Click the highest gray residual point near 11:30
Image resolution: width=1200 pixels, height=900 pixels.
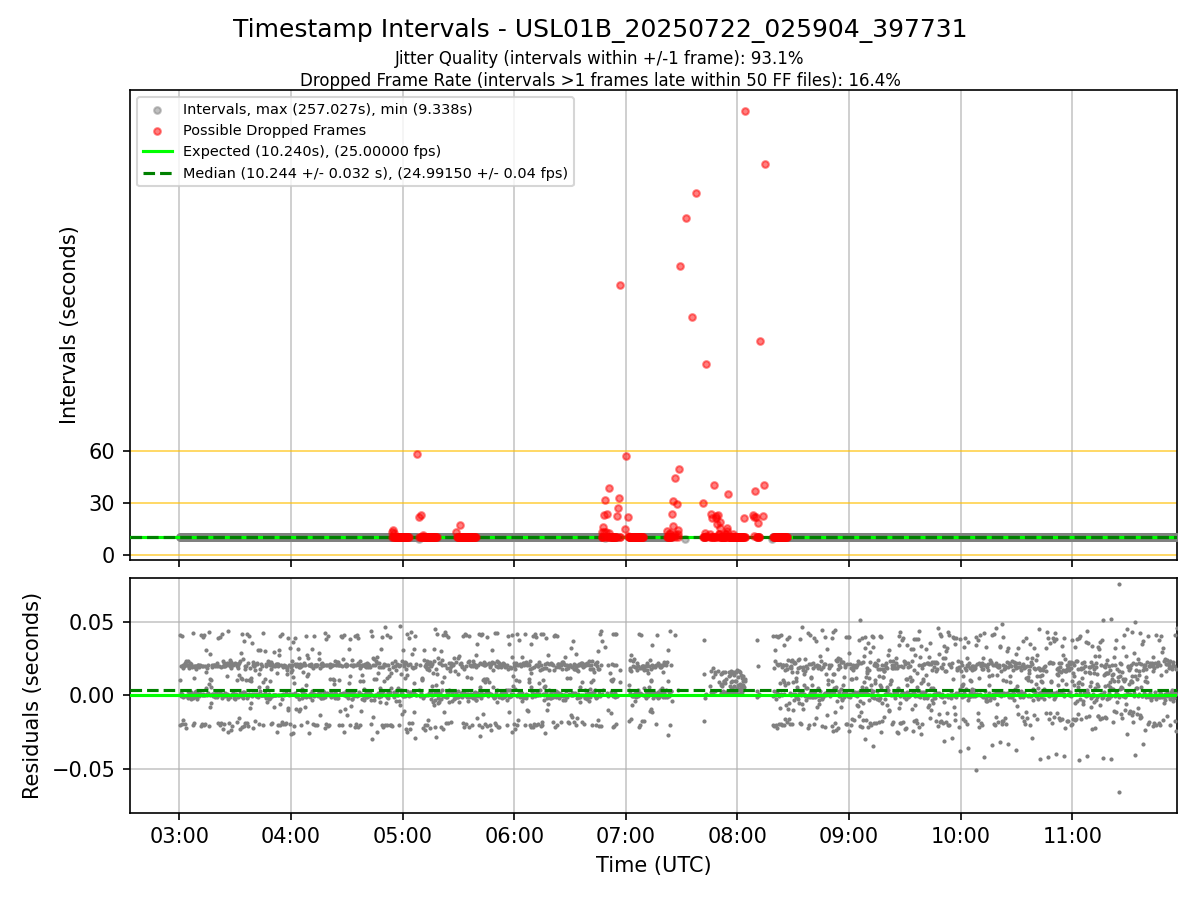pos(1119,584)
